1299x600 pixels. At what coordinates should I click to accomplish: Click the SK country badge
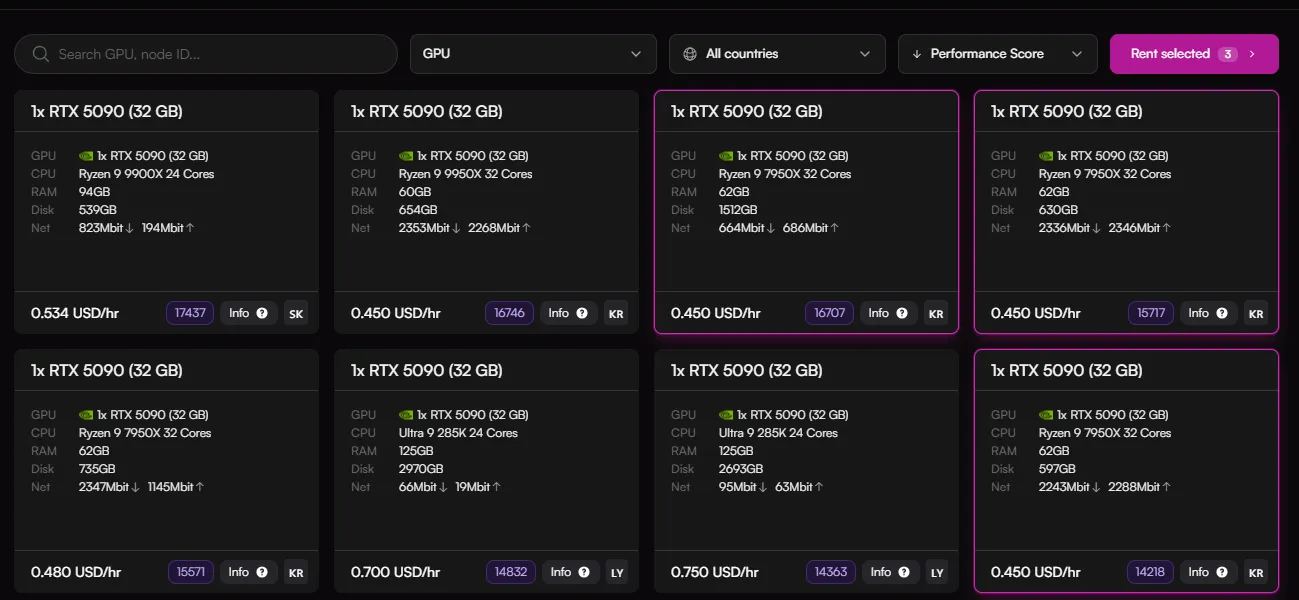pyautogui.click(x=296, y=313)
